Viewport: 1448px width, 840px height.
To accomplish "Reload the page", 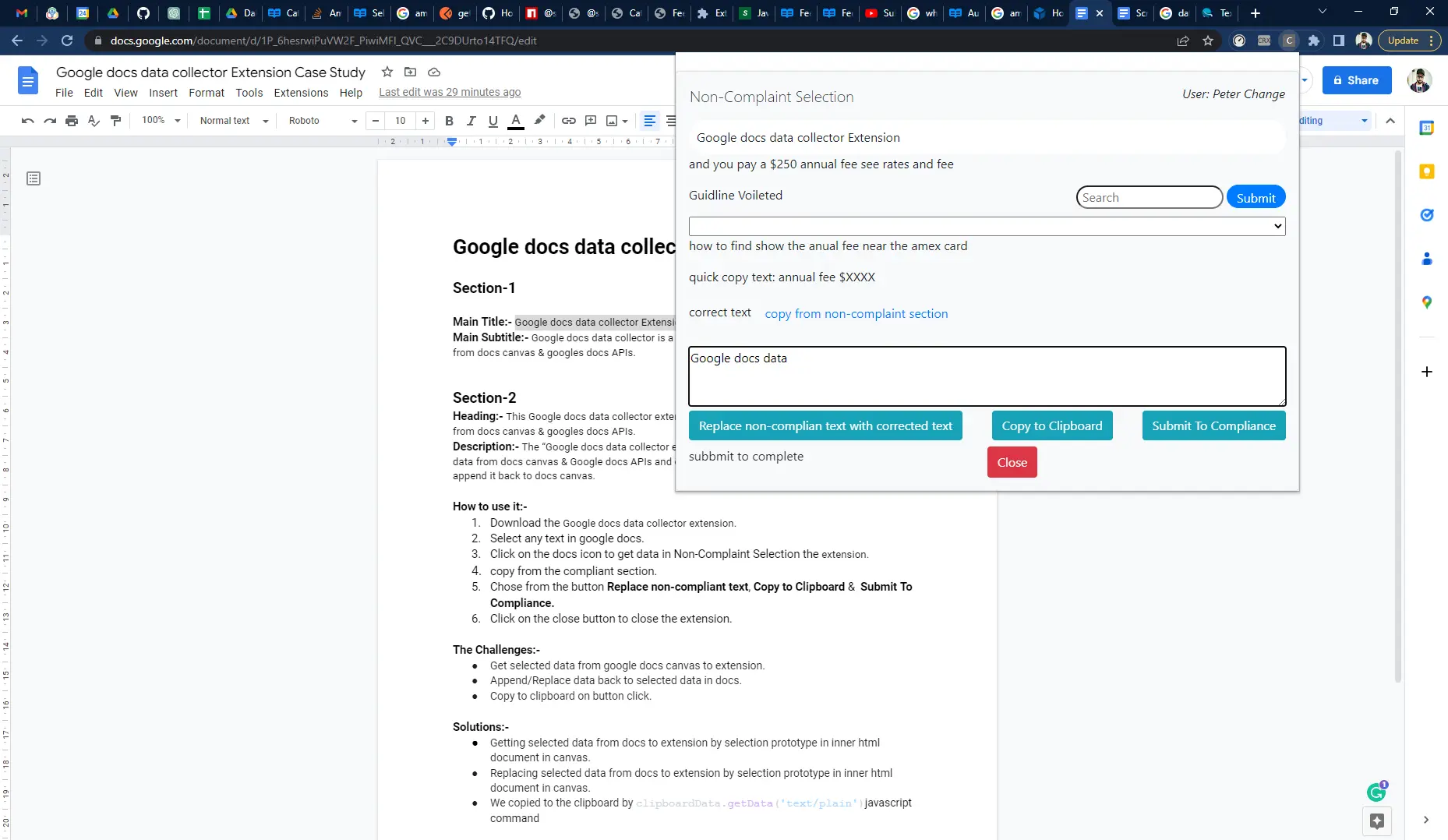I will (x=67, y=41).
